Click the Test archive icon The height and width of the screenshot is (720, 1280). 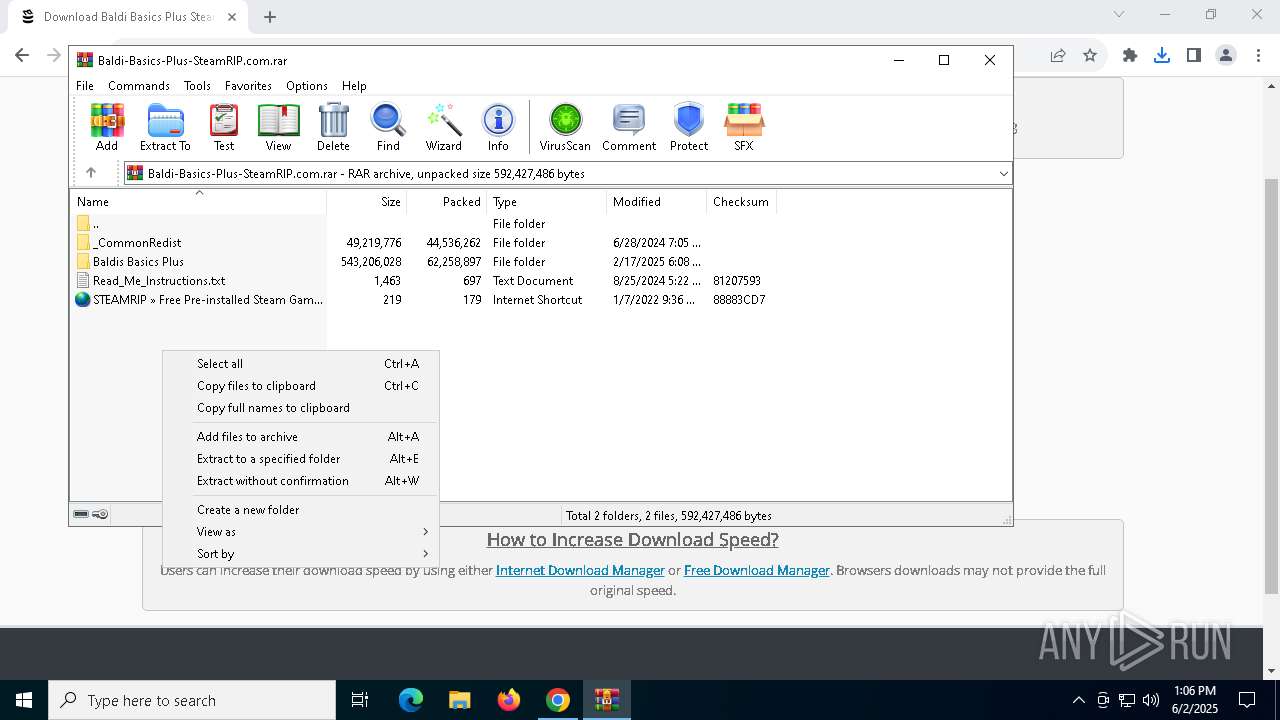[224, 127]
